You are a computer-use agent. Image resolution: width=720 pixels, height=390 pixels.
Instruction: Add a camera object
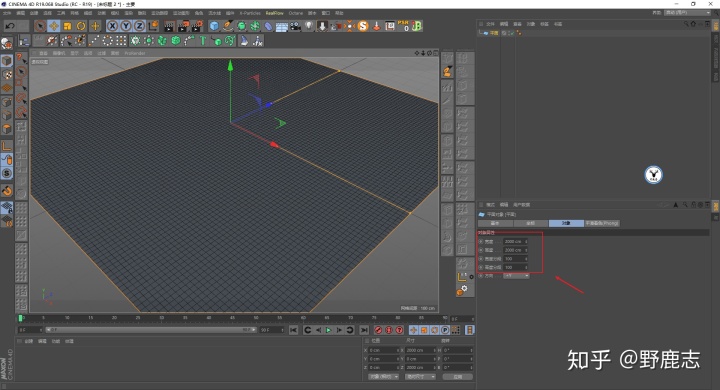[x=295, y=26]
